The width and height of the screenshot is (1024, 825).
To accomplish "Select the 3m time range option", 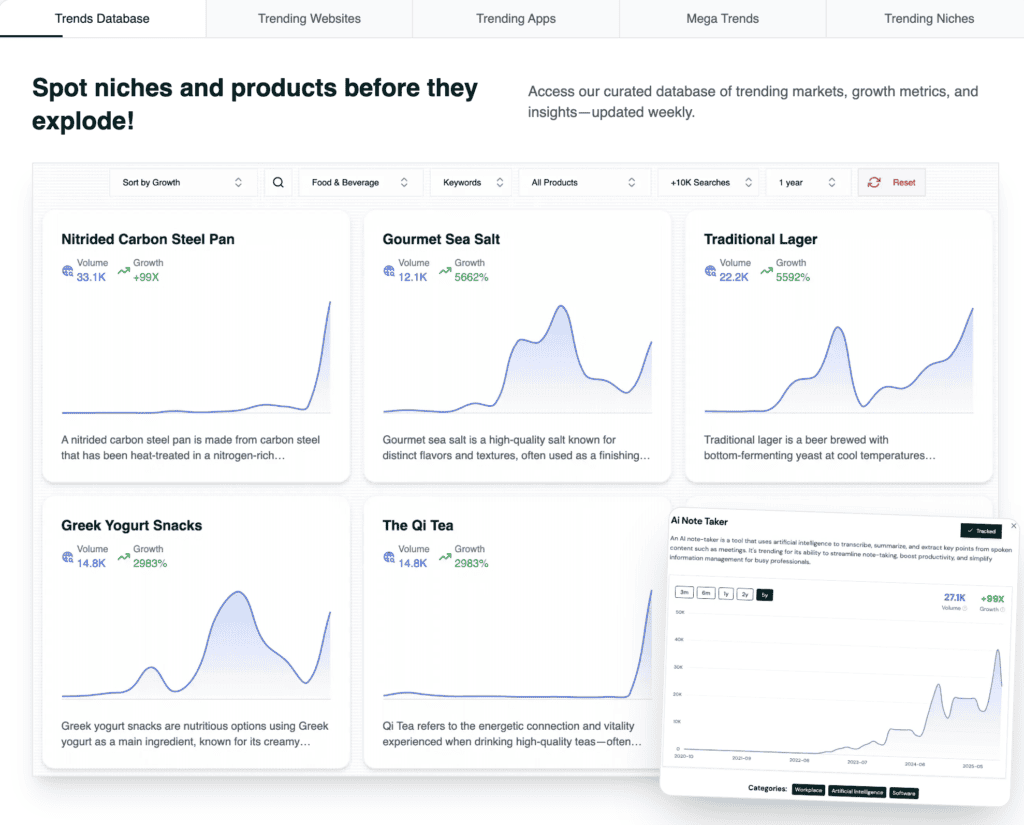I will click(x=685, y=594).
